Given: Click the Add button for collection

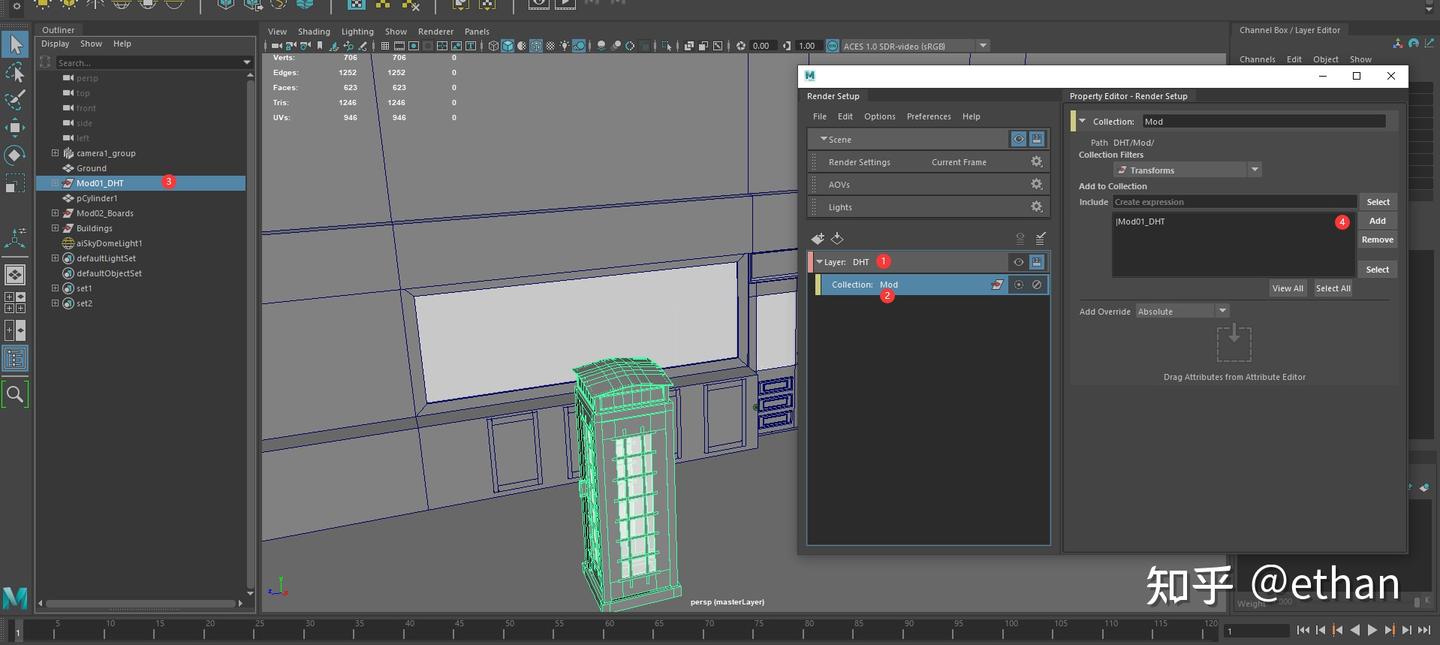Looking at the screenshot, I should coord(1377,221).
